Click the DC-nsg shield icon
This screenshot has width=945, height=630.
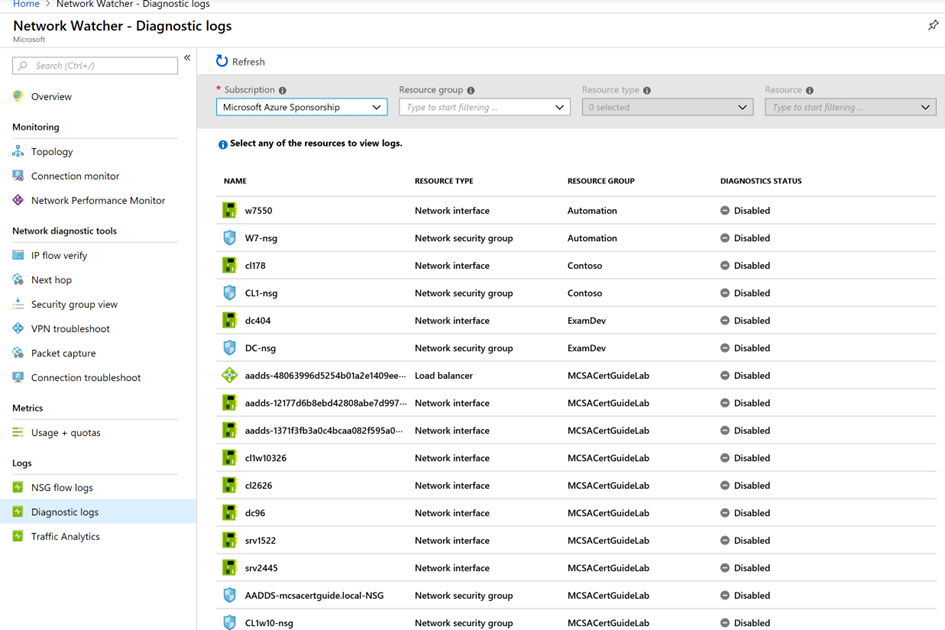229,348
